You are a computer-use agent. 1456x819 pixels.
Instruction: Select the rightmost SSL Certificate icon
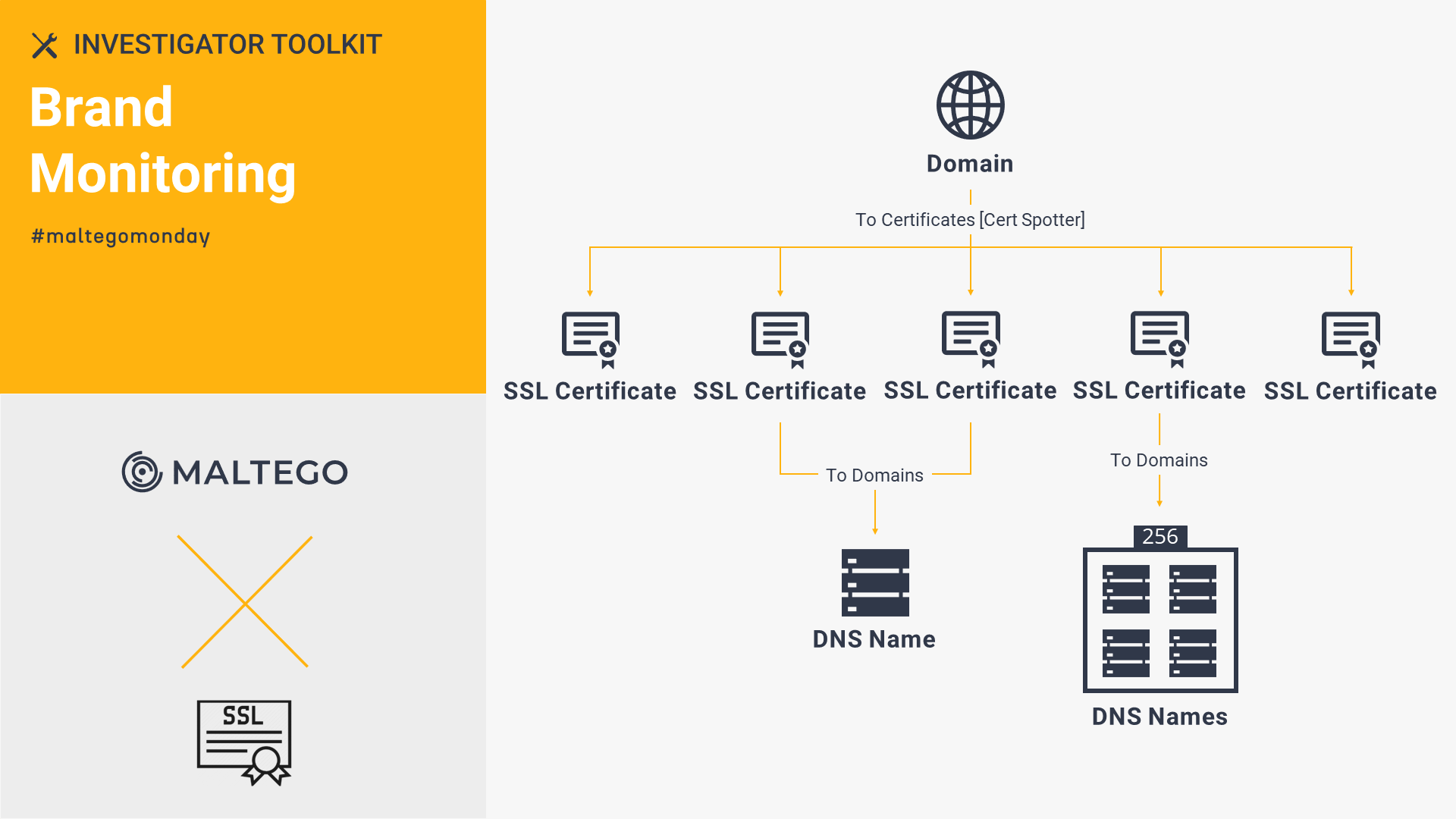[x=1351, y=340]
